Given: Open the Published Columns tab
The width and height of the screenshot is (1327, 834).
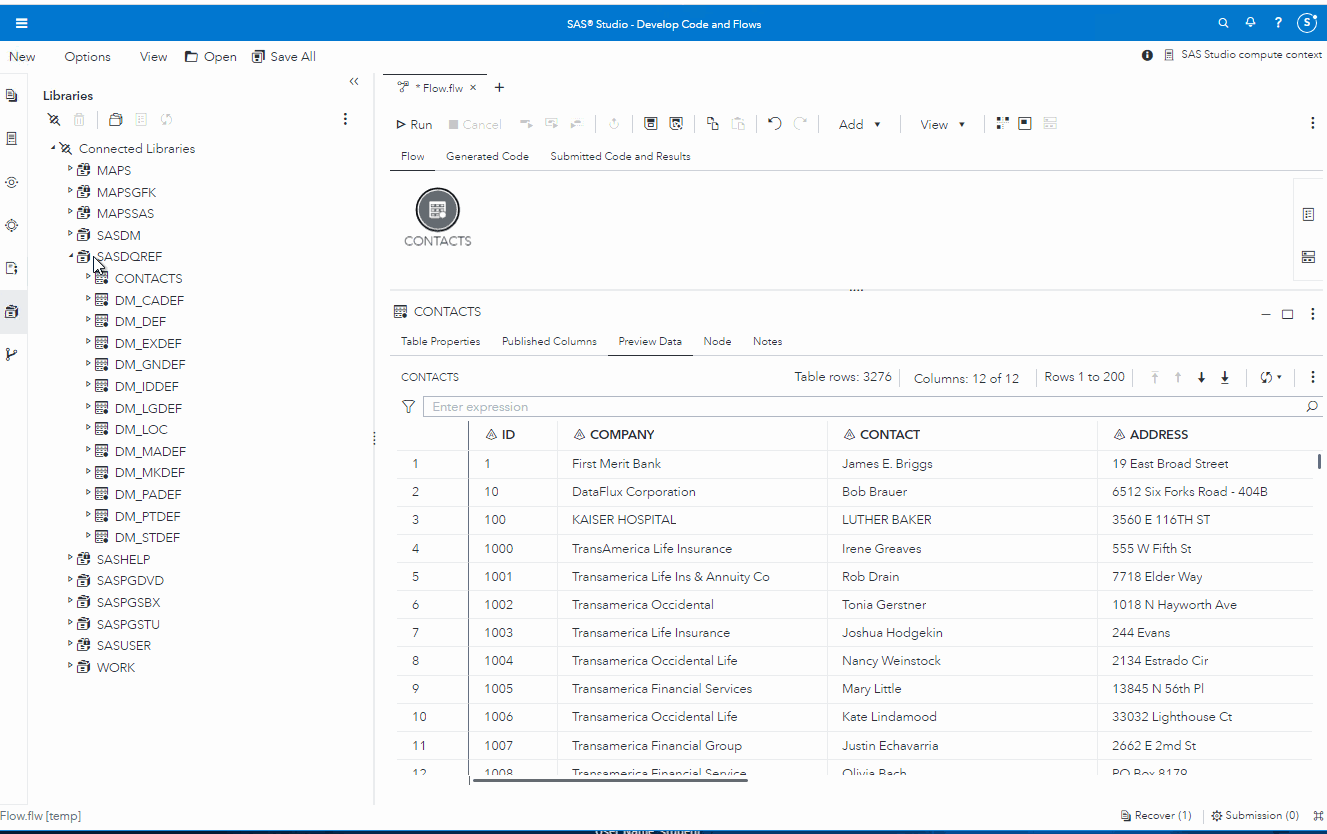Looking at the screenshot, I should click(549, 342).
